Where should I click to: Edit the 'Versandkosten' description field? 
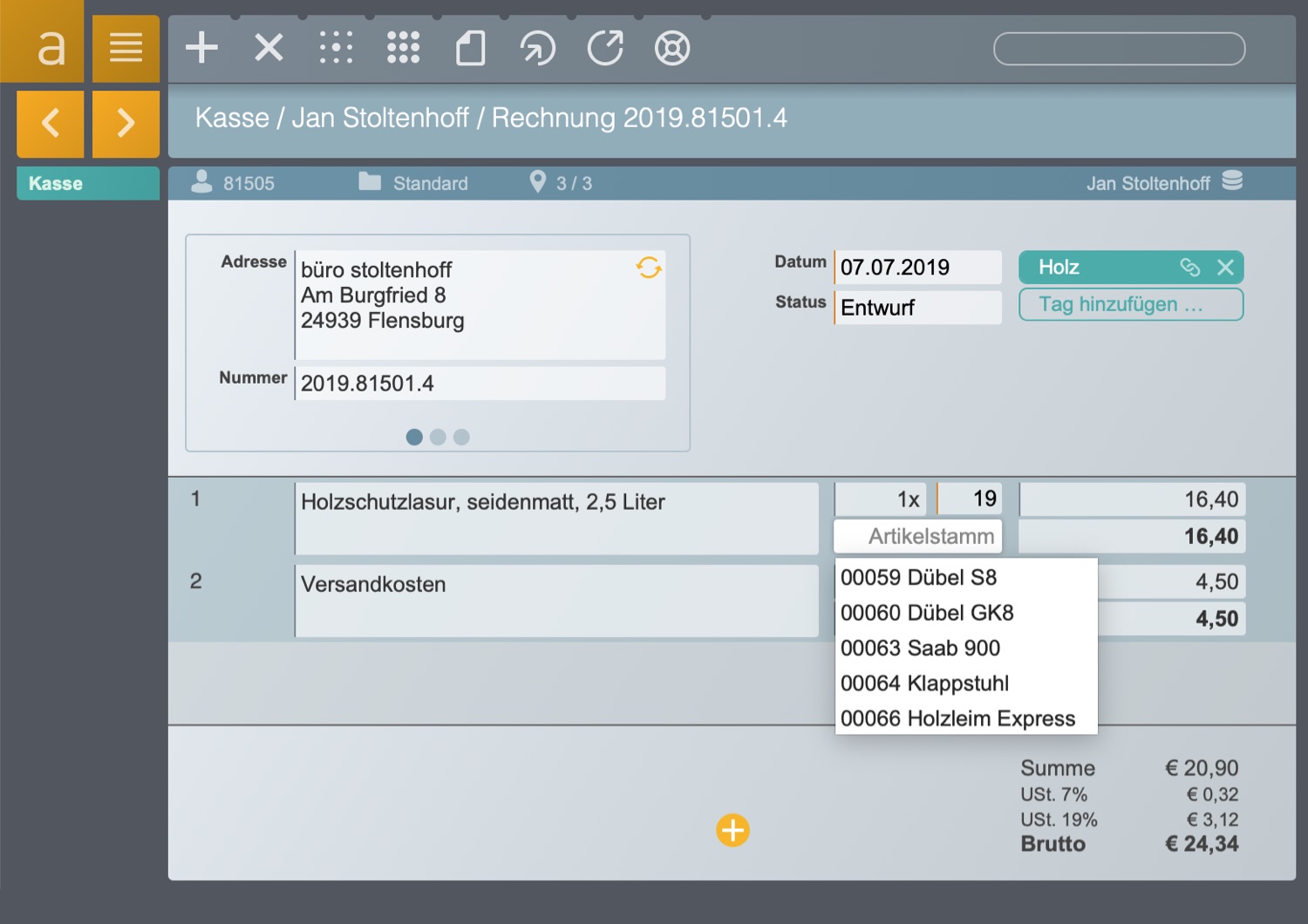(x=556, y=601)
